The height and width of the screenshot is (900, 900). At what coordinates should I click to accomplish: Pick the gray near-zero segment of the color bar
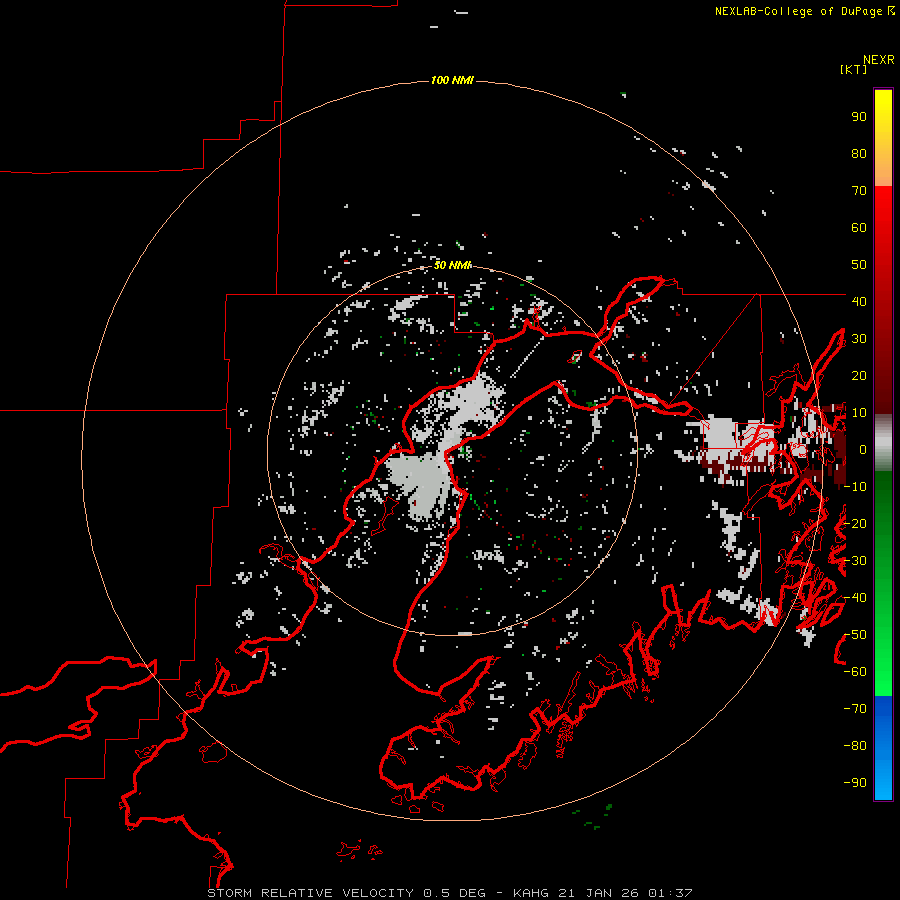[883, 442]
